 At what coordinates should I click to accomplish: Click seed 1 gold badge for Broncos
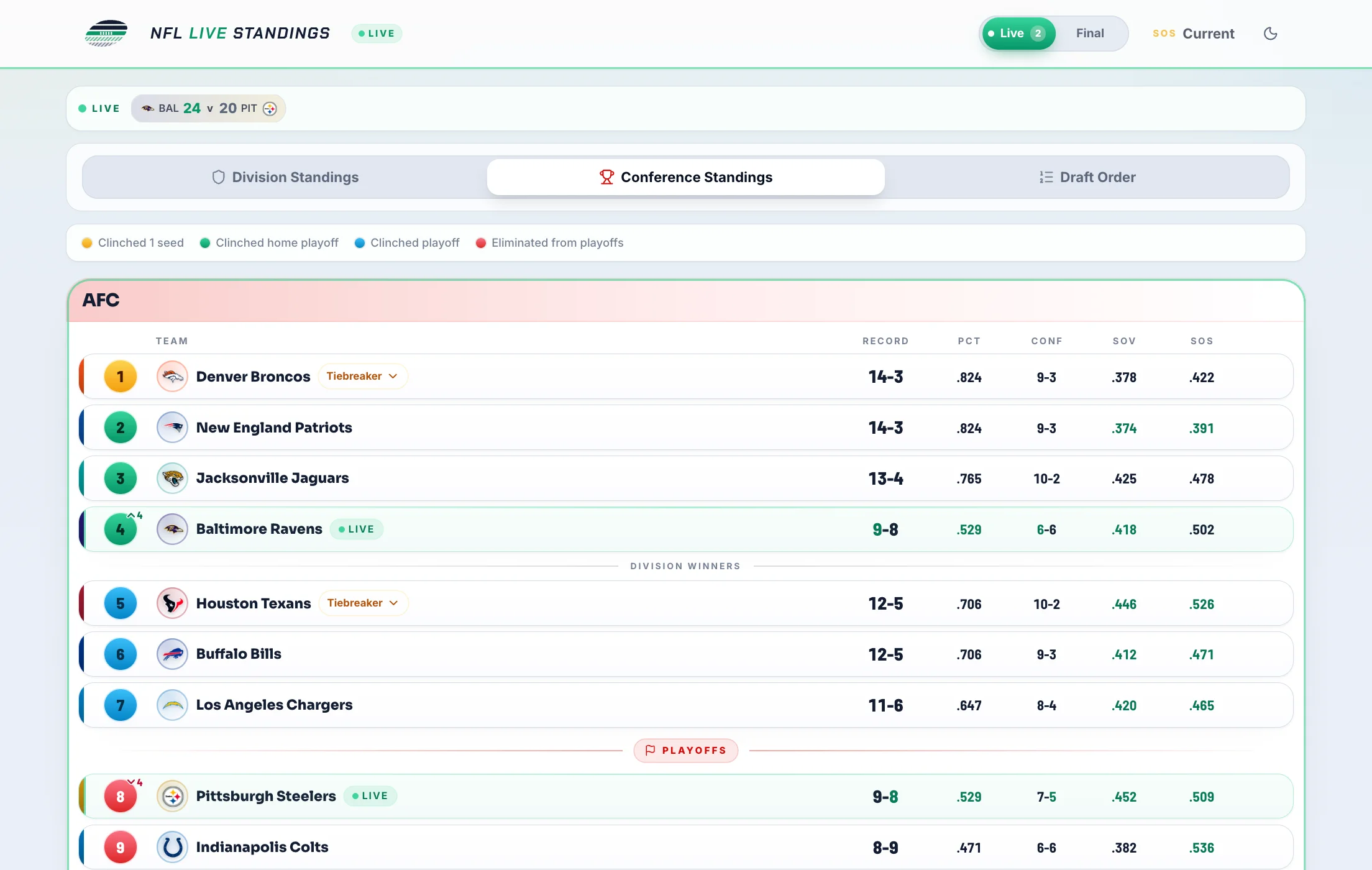pos(121,377)
